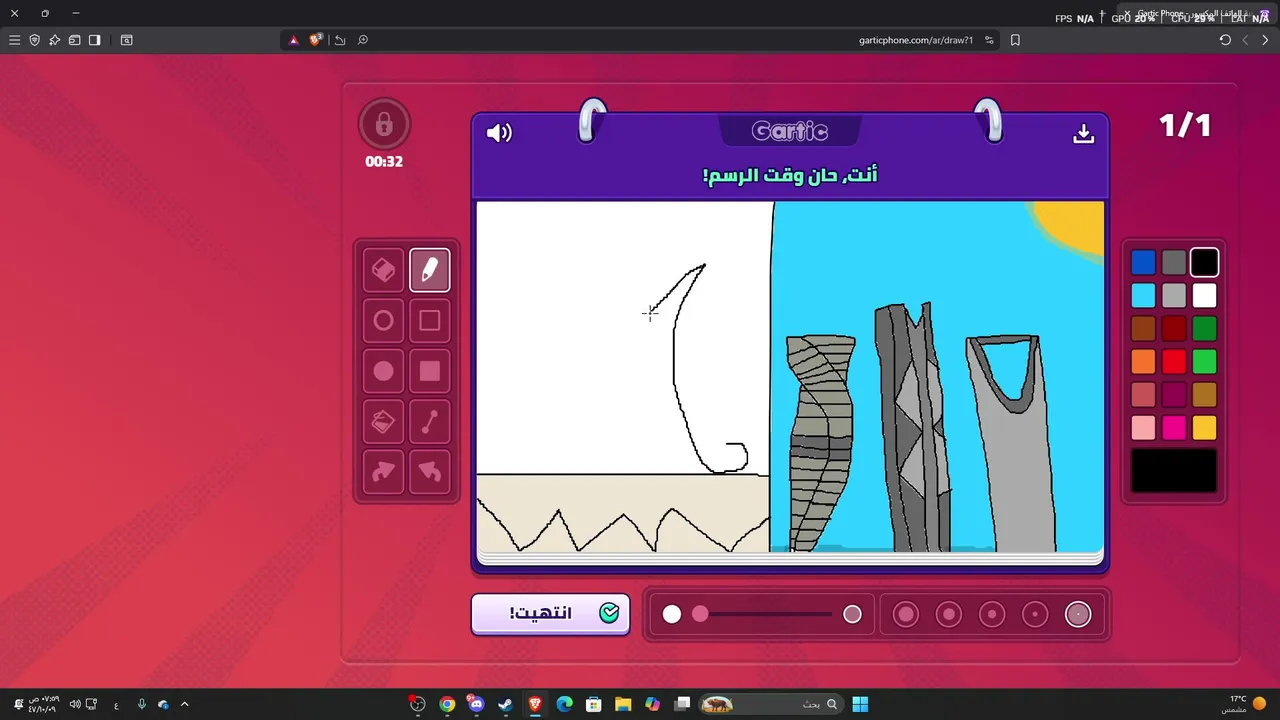Pick the light cyan color swatch
1280x720 pixels.
[x=1143, y=296]
